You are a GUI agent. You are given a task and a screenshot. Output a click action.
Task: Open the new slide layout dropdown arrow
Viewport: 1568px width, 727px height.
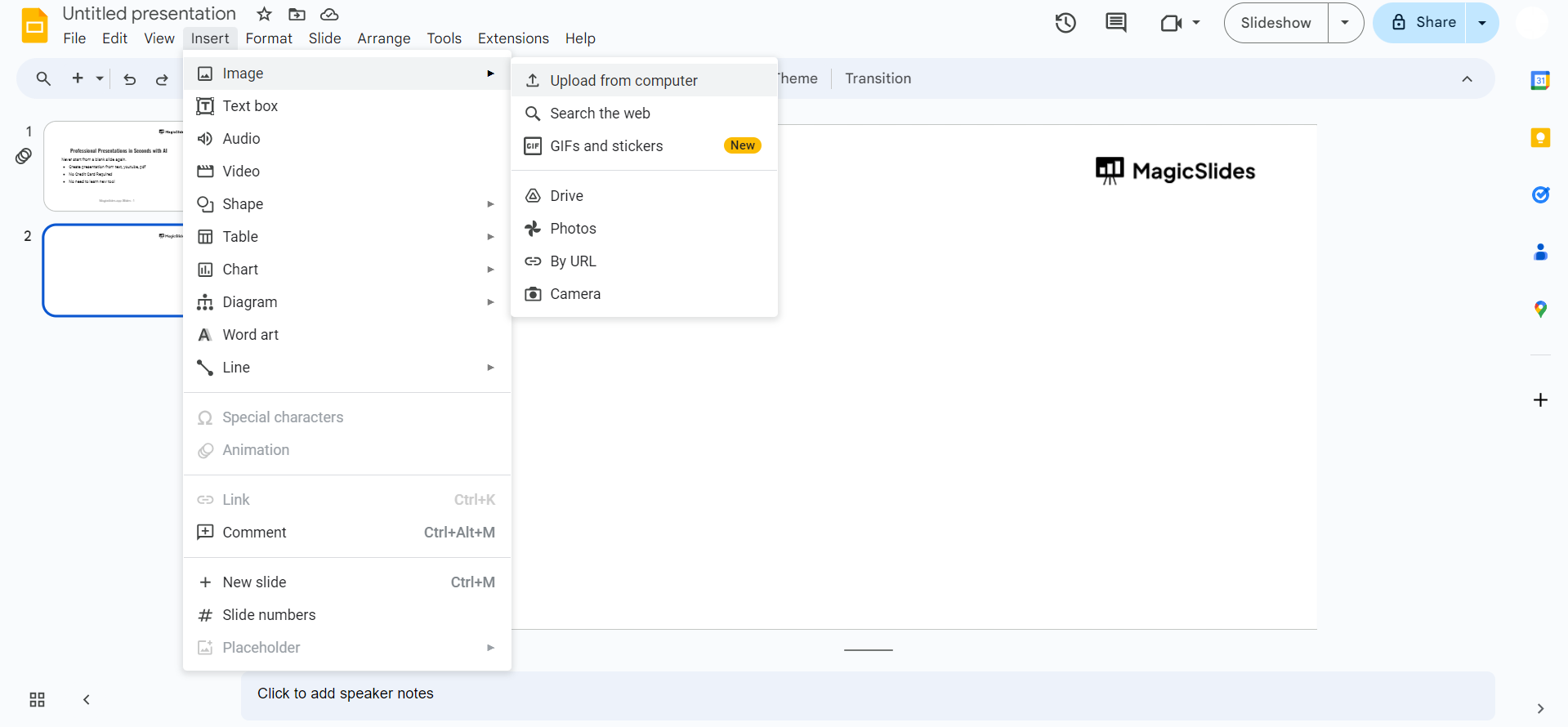(100, 79)
